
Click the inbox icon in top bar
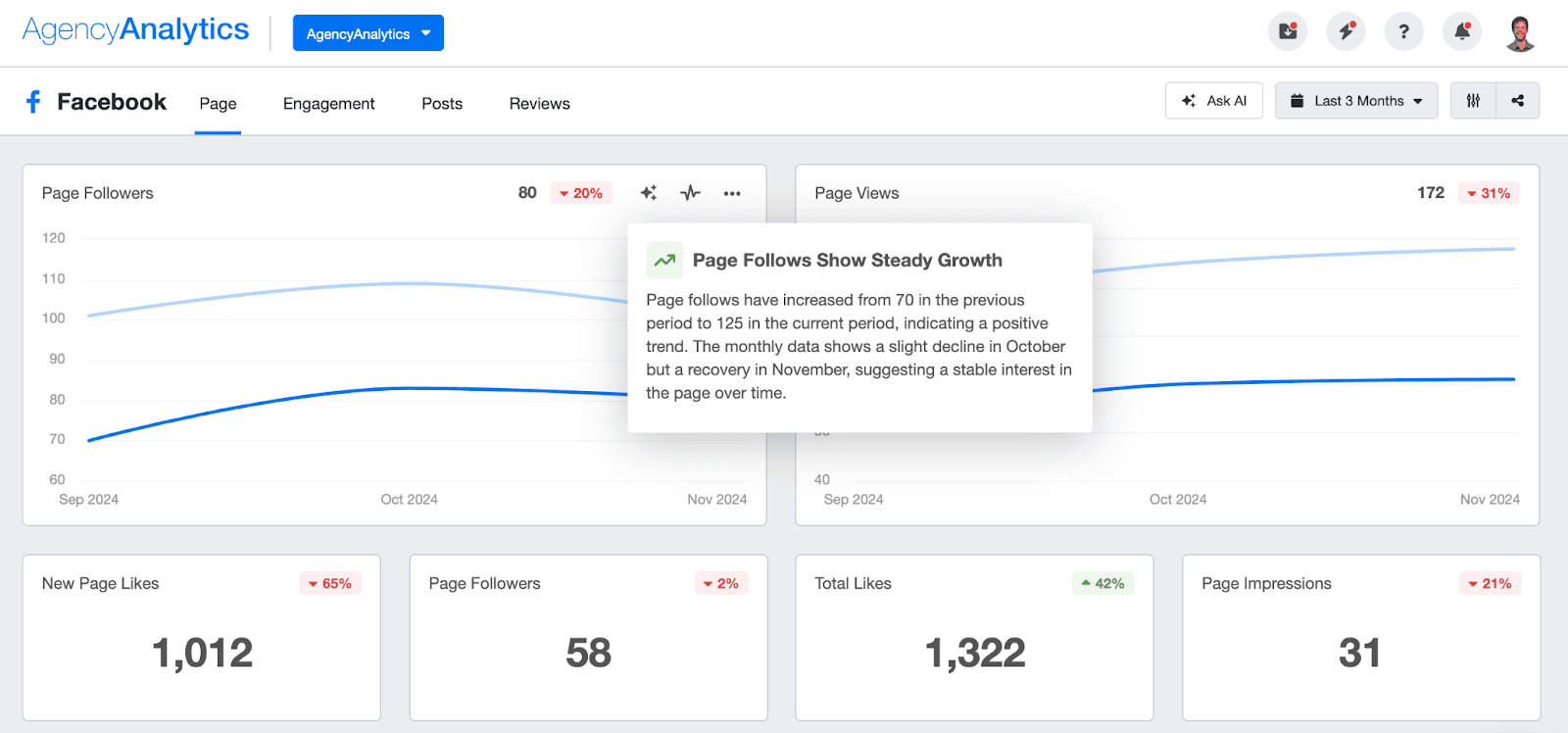coord(1288,32)
